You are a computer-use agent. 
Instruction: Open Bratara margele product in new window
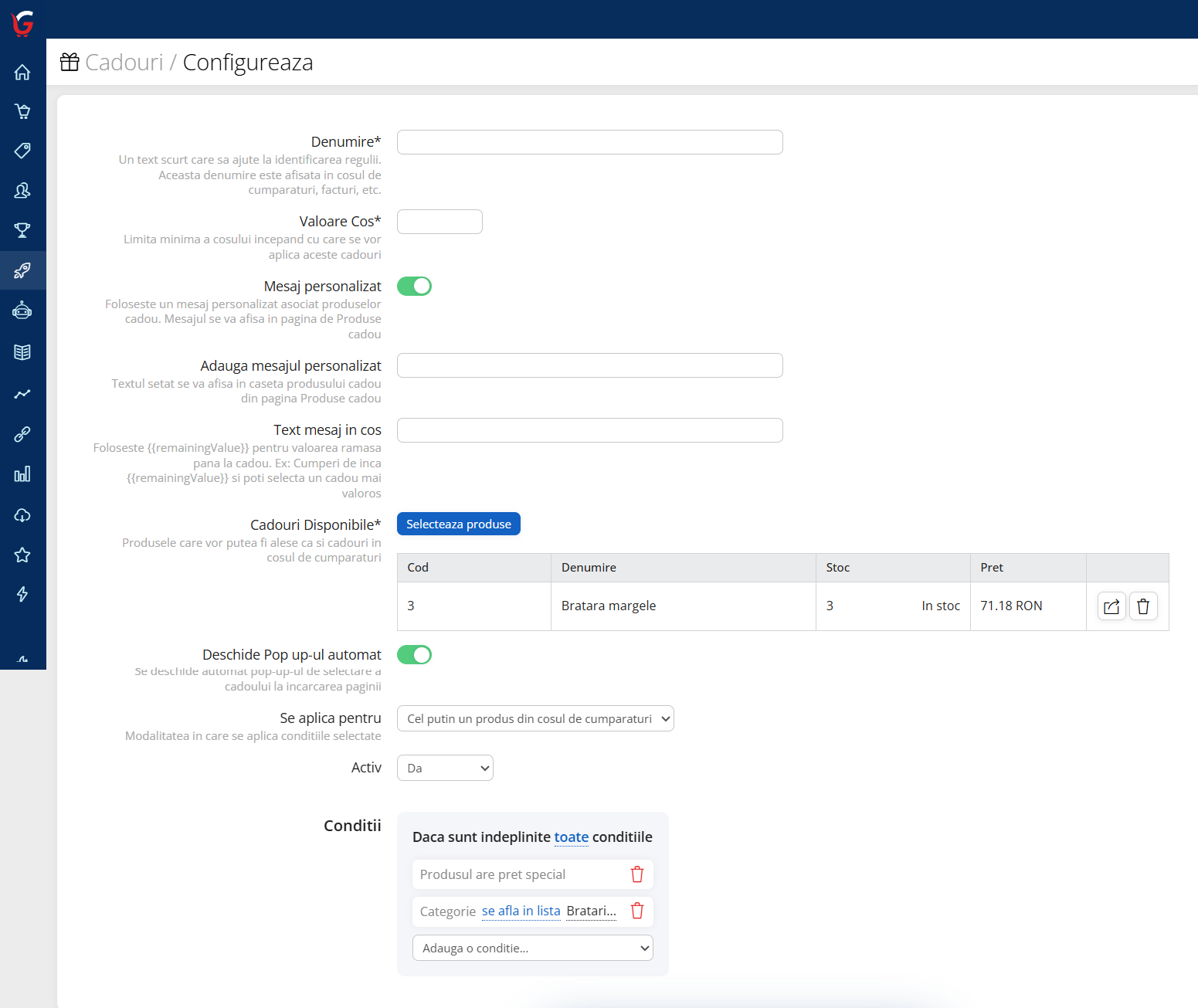[1111, 606]
